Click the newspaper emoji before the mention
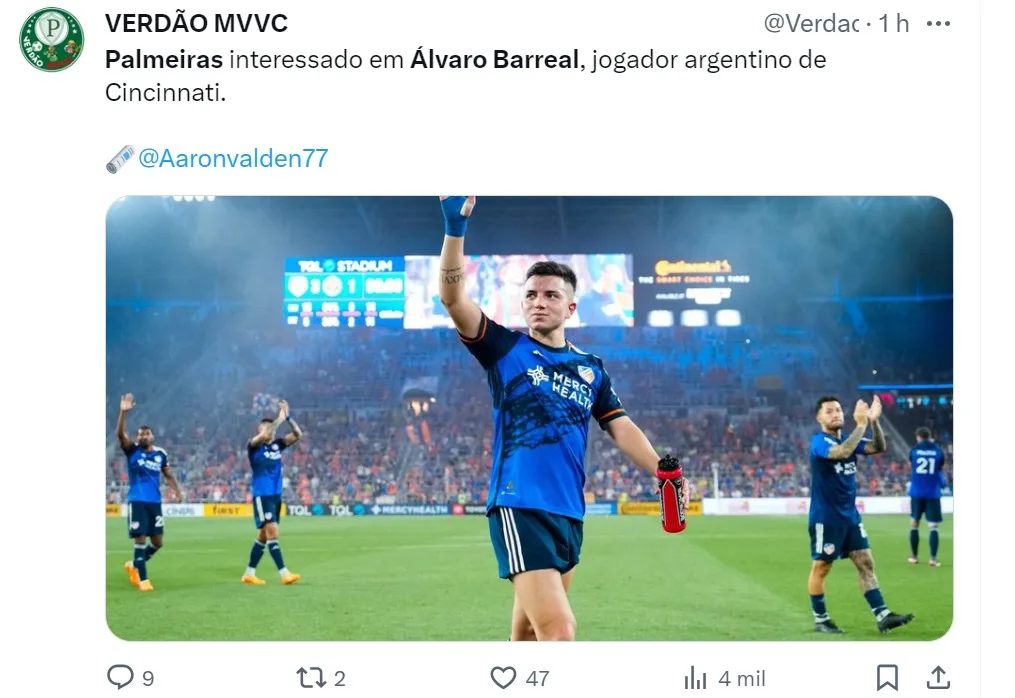Screen dimensions: 1015x698 coord(120,159)
